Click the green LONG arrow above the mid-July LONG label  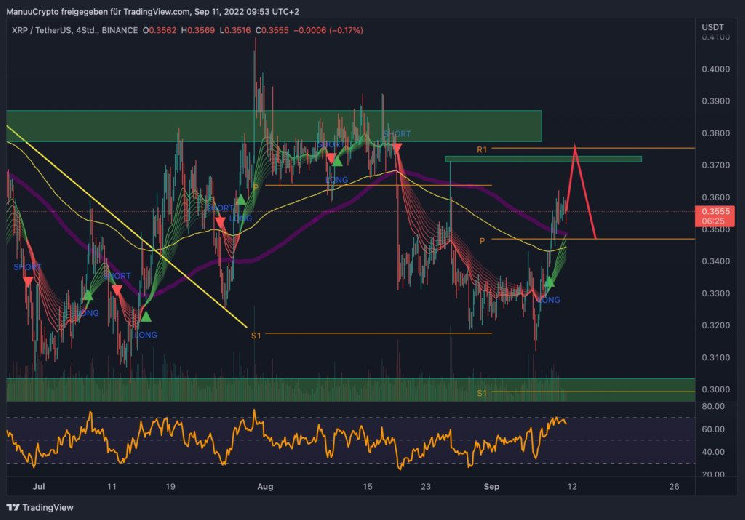coord(147,317)
